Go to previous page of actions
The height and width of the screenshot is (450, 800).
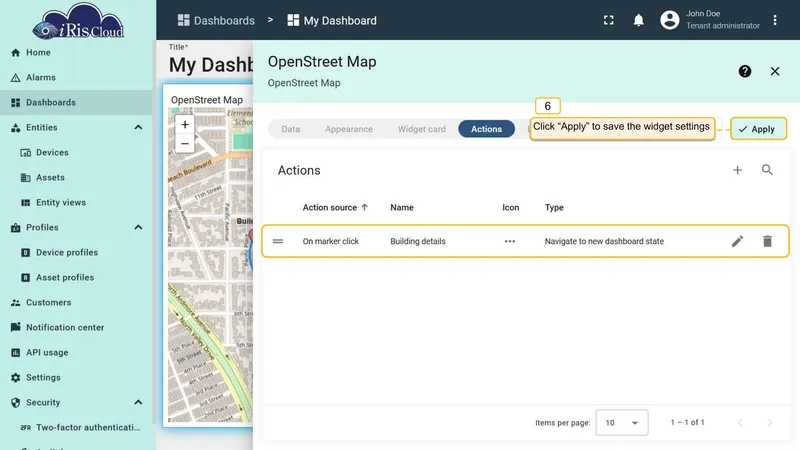(740, 422)
